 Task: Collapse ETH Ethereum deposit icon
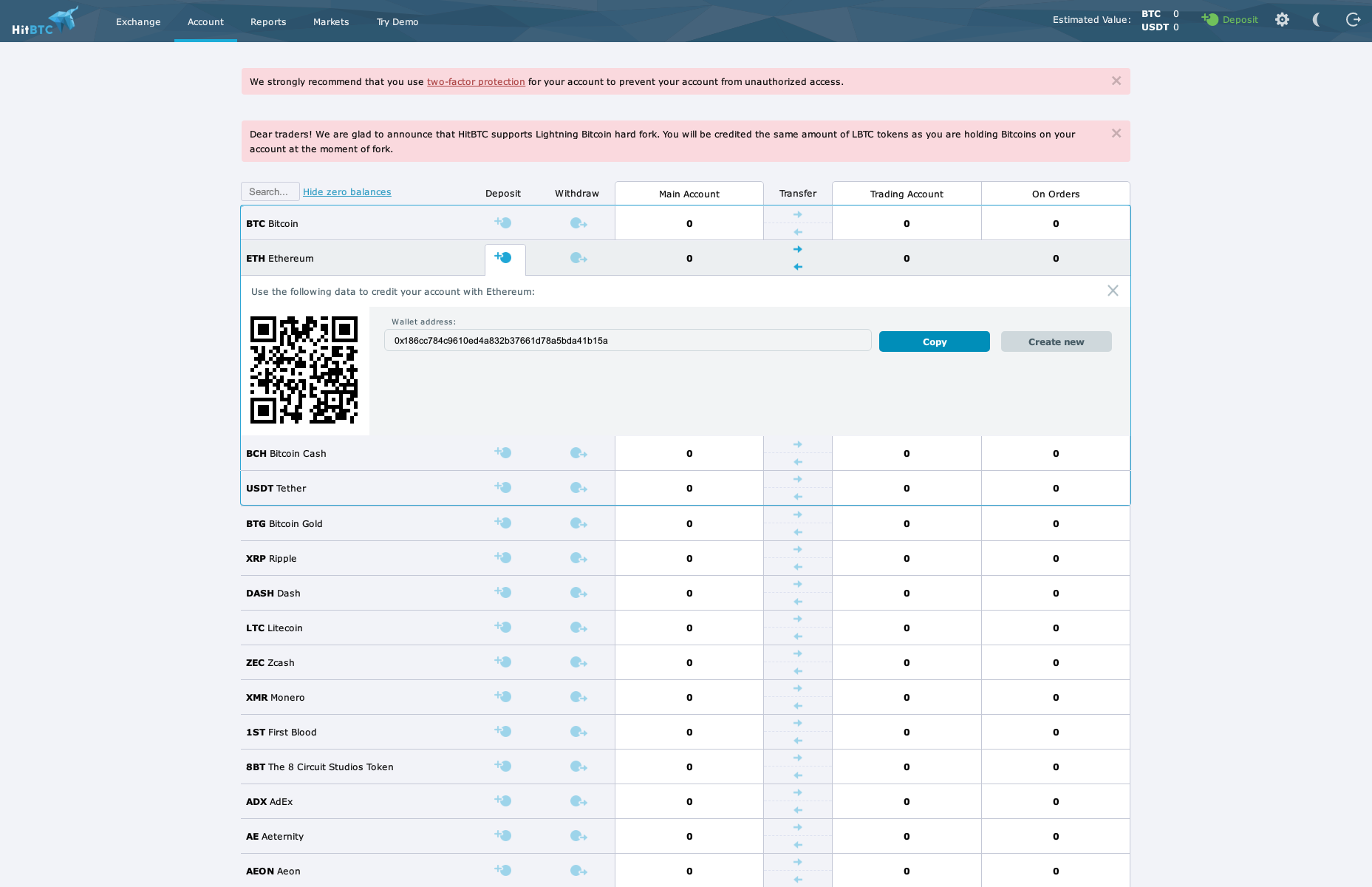[503, 257]
